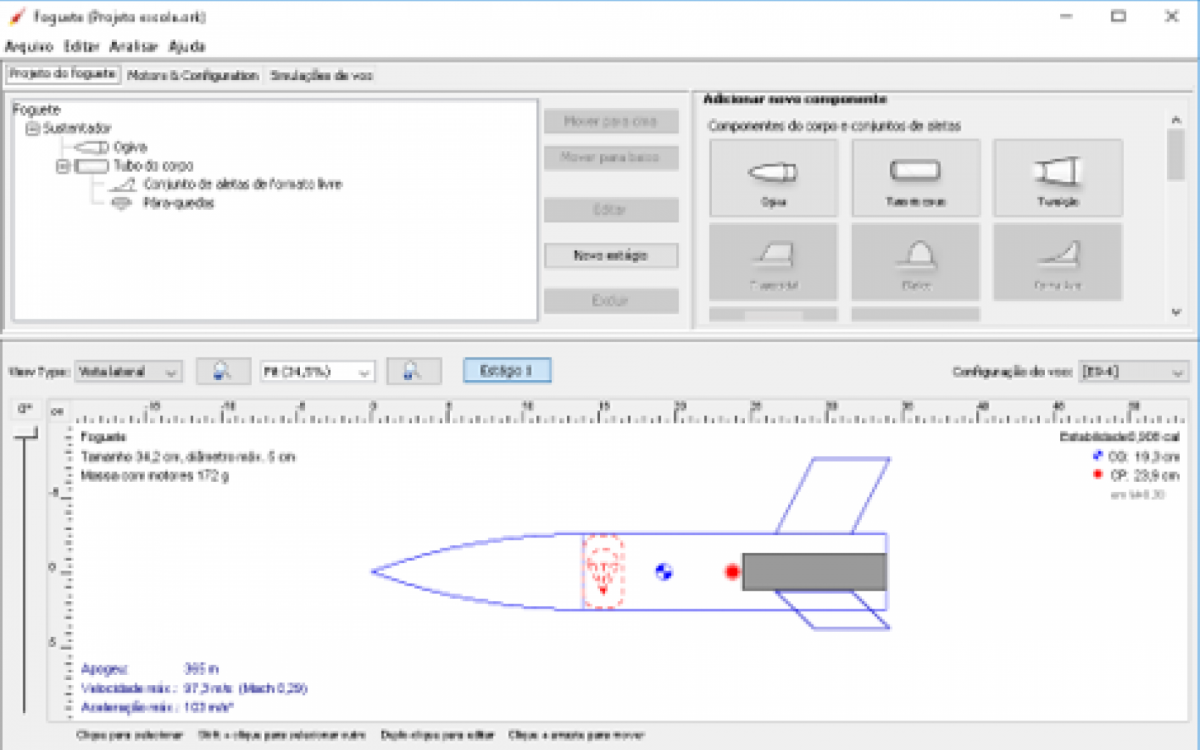Switch to the Motors & Configuration tab
The width and height of the screenshot is (1200, 750).
[x=192, y=75]
